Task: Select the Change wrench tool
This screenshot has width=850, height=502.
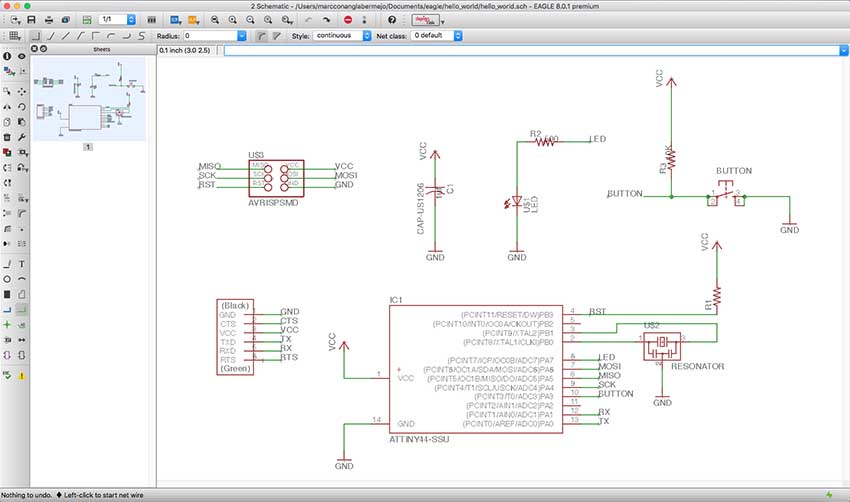Action: 22,137
